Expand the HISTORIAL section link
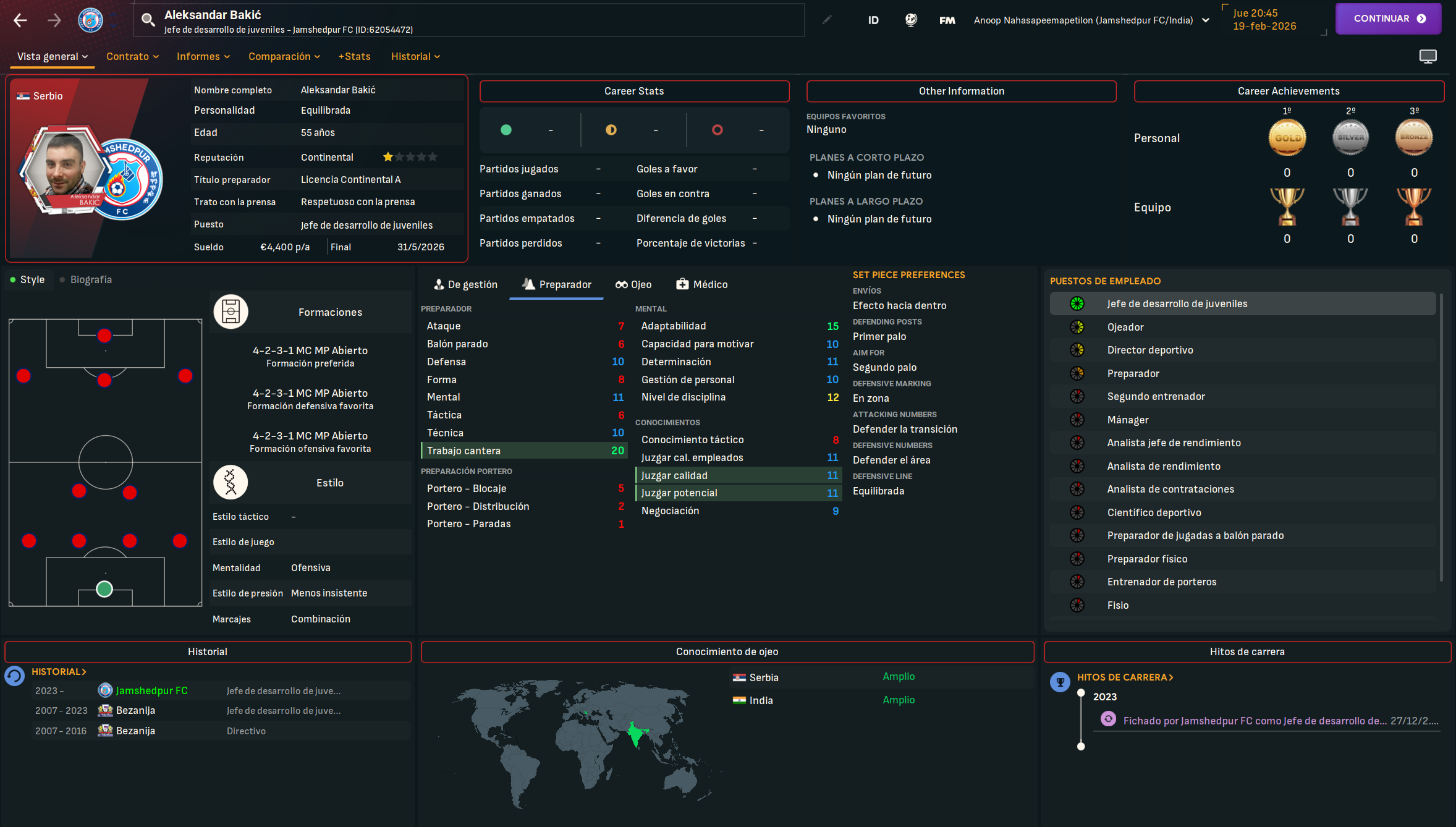1456x827 pixels. [x=59, y=671]
